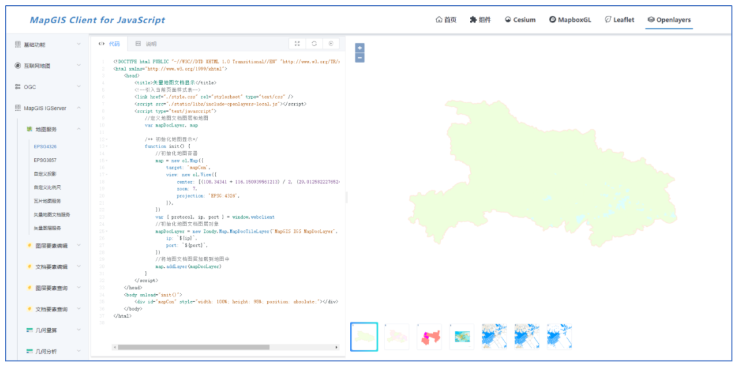Select the red and magenta region thumbnail
Image resolution: width=737 pixels, height=365 pixels.
[429, 336]
